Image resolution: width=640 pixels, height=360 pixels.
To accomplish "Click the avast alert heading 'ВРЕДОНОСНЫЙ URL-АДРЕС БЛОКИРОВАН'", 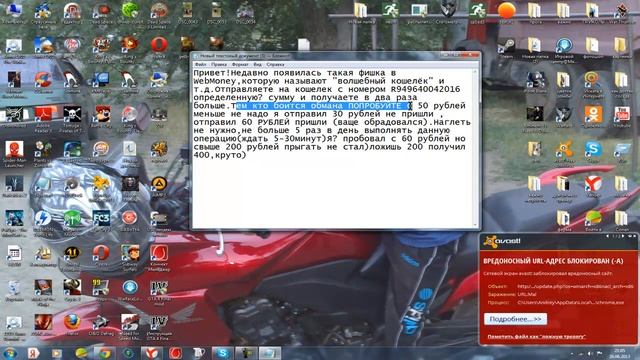I will point(553,261).
